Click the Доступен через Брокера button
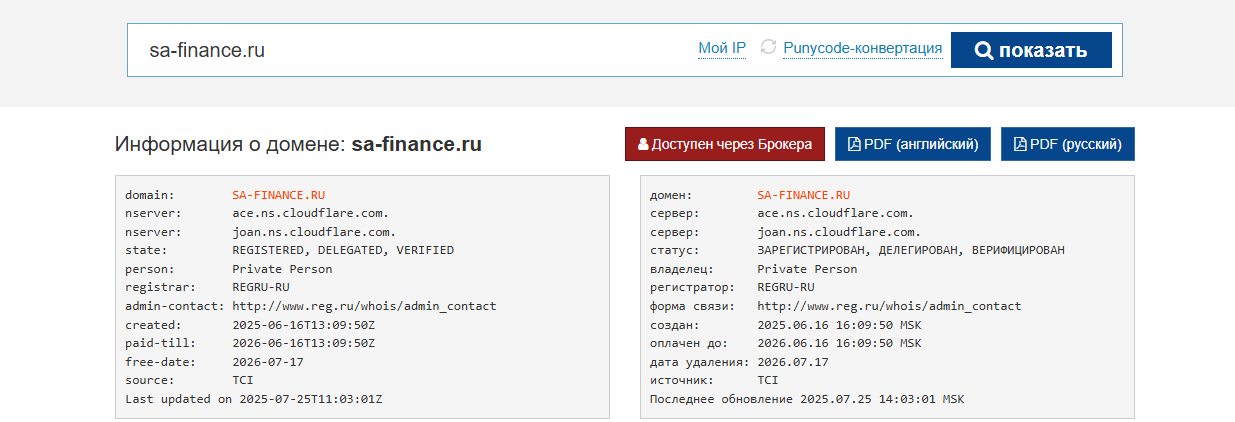Viewport: 1235px width, 422px height. pyautogui.click(x=725, y=144)
